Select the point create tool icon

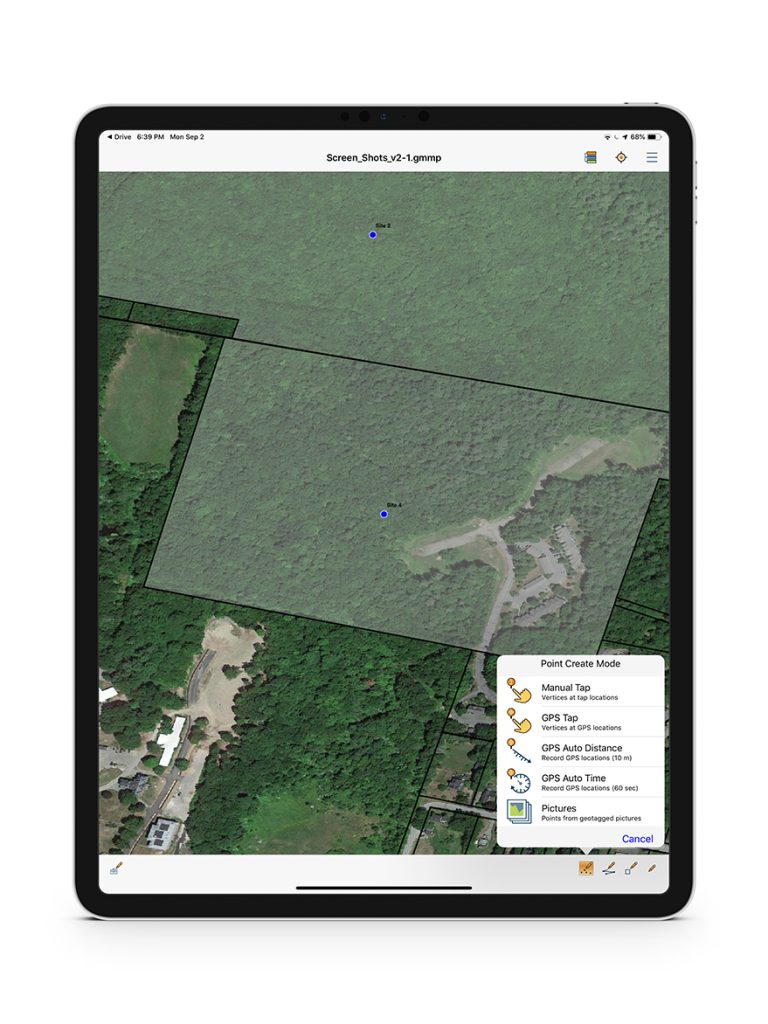coord(587,869)
